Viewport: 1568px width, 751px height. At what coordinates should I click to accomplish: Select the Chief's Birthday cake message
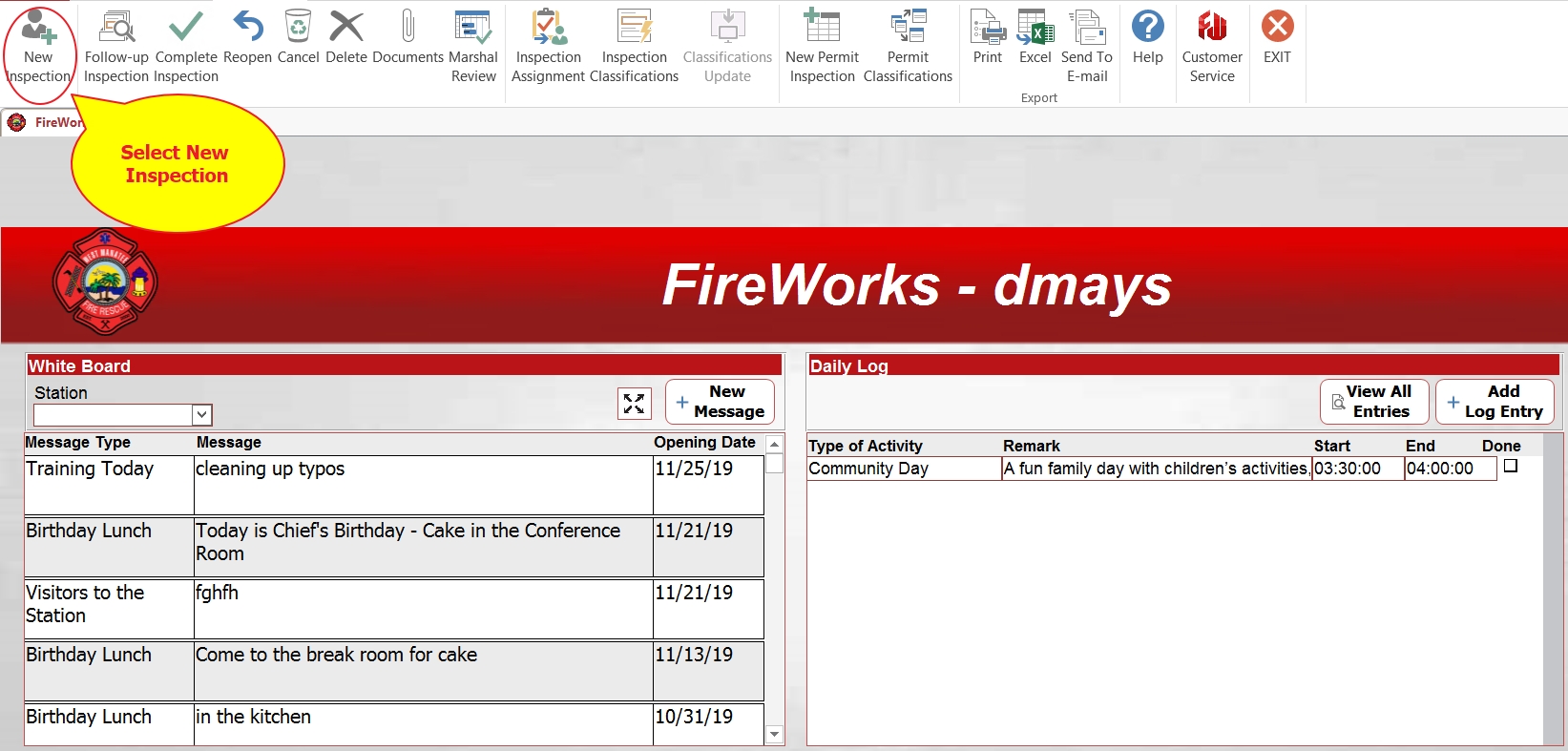[x=424, y=547]
